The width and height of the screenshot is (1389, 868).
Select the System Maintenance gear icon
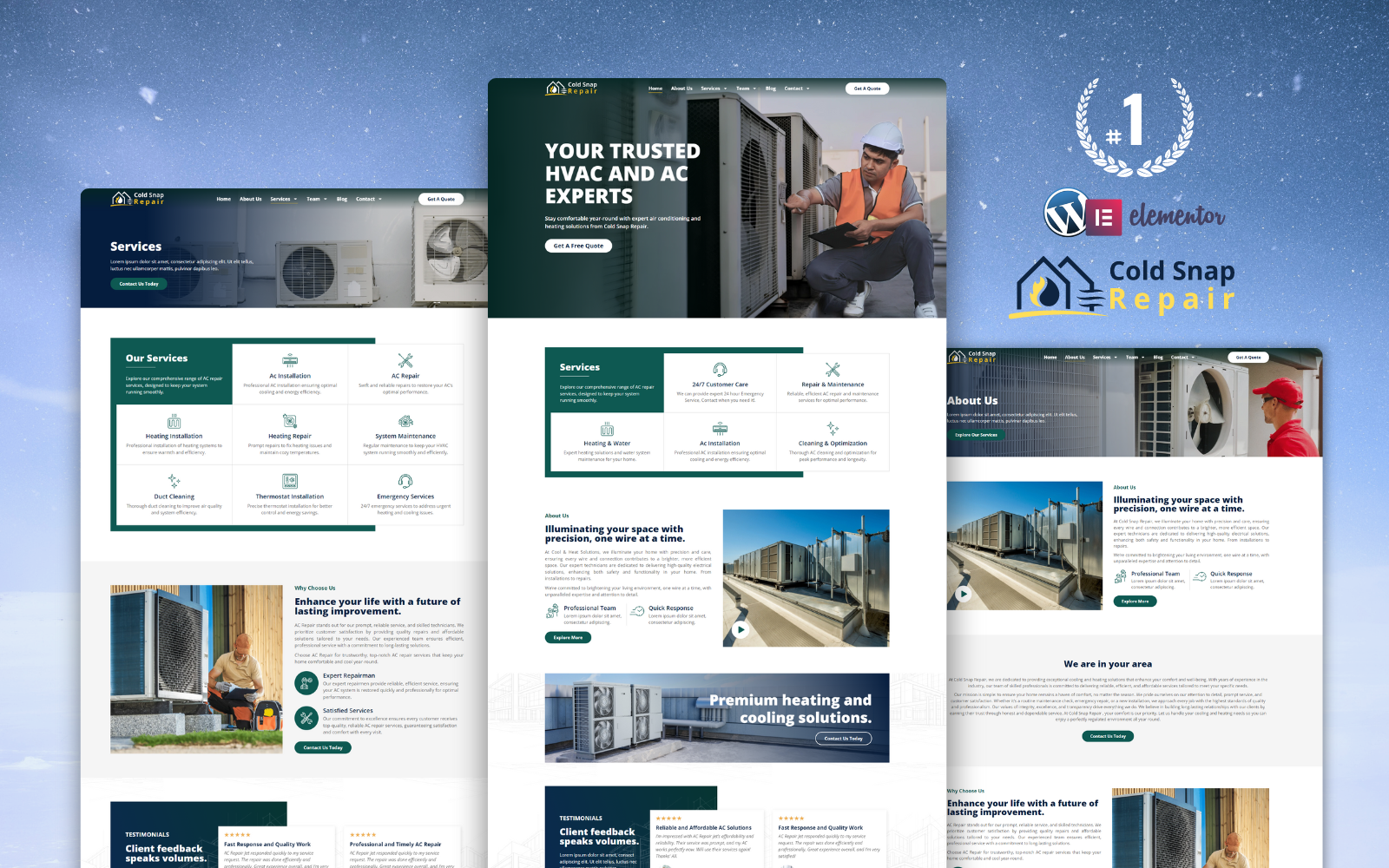pos(405,421)
